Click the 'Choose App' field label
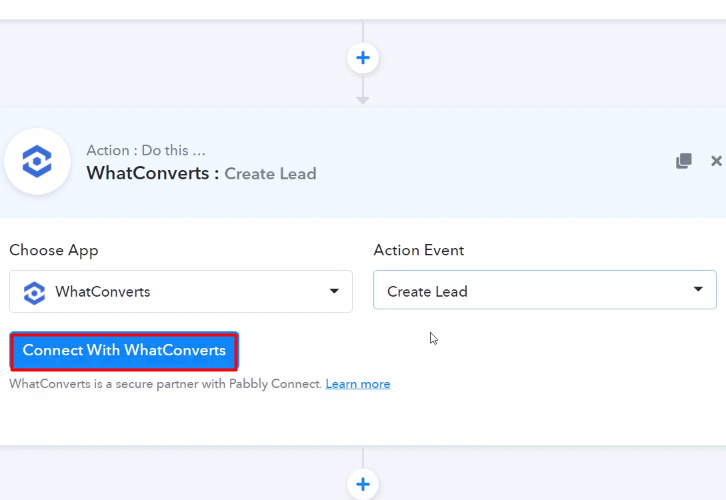726x500 pixels. [x=54, y=250]
